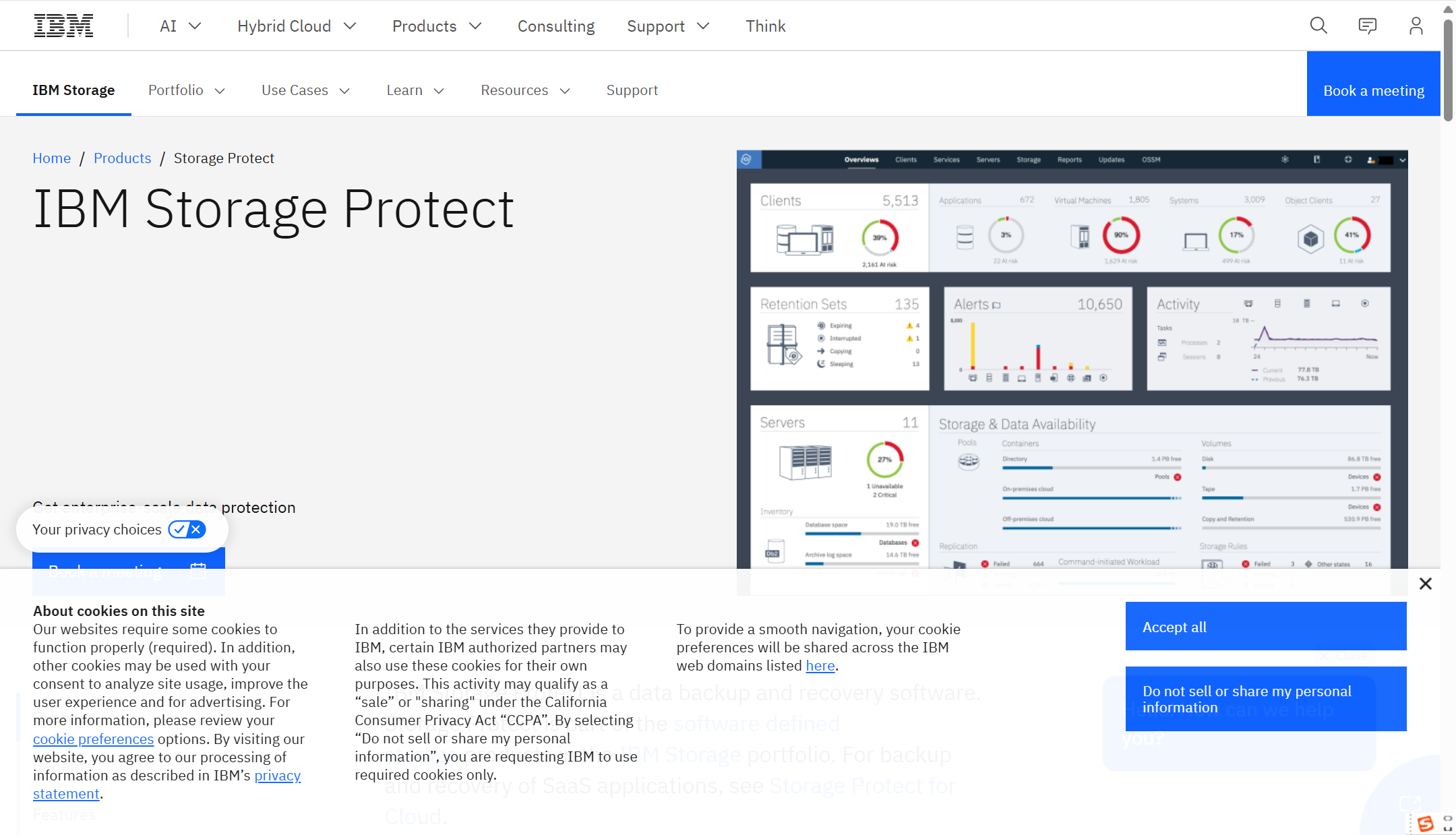Go to Products breadcrumb link
Screen dimensions: 1456x835
click(x=122, y=158)
